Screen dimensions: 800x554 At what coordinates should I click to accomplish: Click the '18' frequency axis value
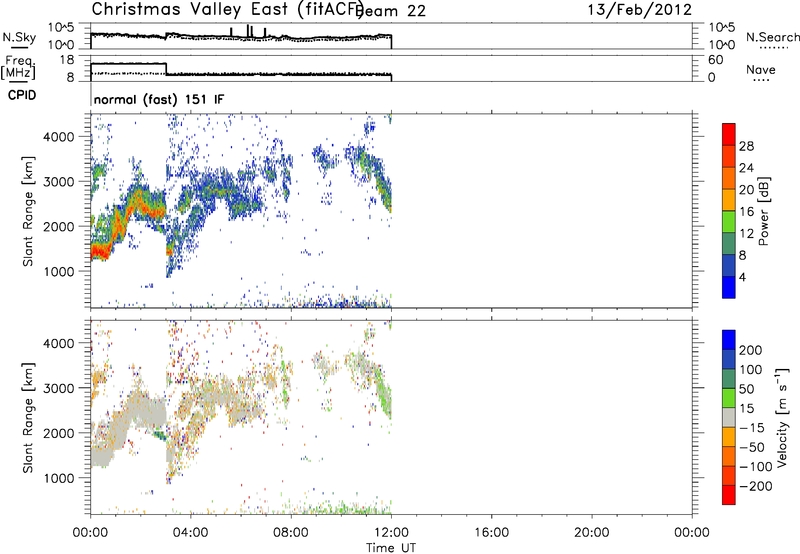(67, 60)
